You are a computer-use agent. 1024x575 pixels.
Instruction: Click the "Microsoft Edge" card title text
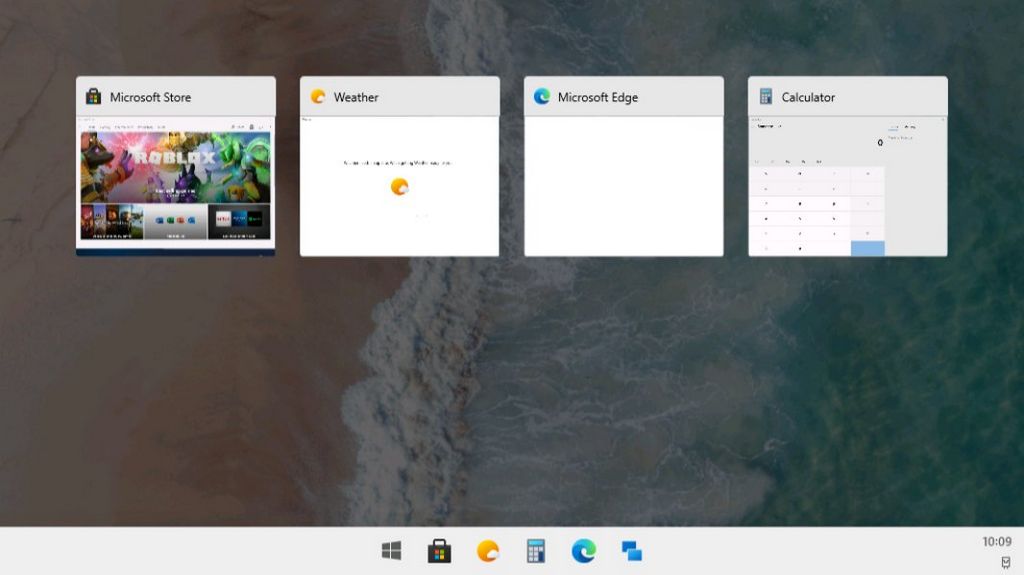point(597,97)
